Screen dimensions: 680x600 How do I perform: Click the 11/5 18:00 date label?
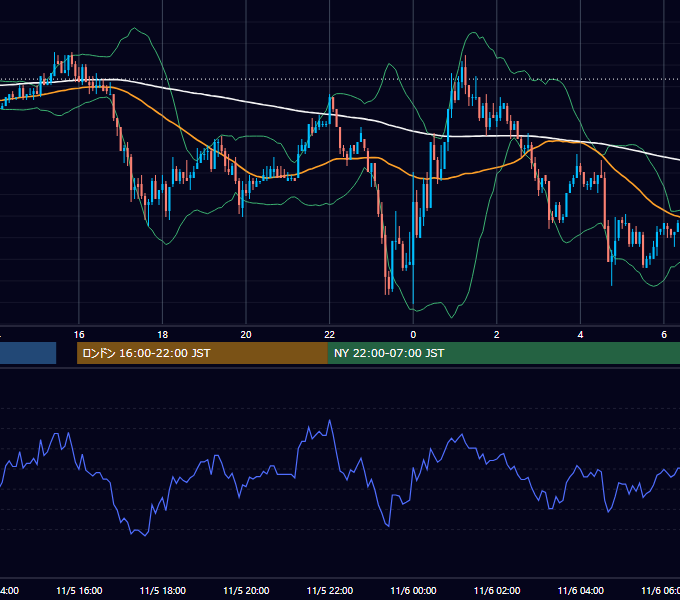pyautogui.click(x=163, y=591)
